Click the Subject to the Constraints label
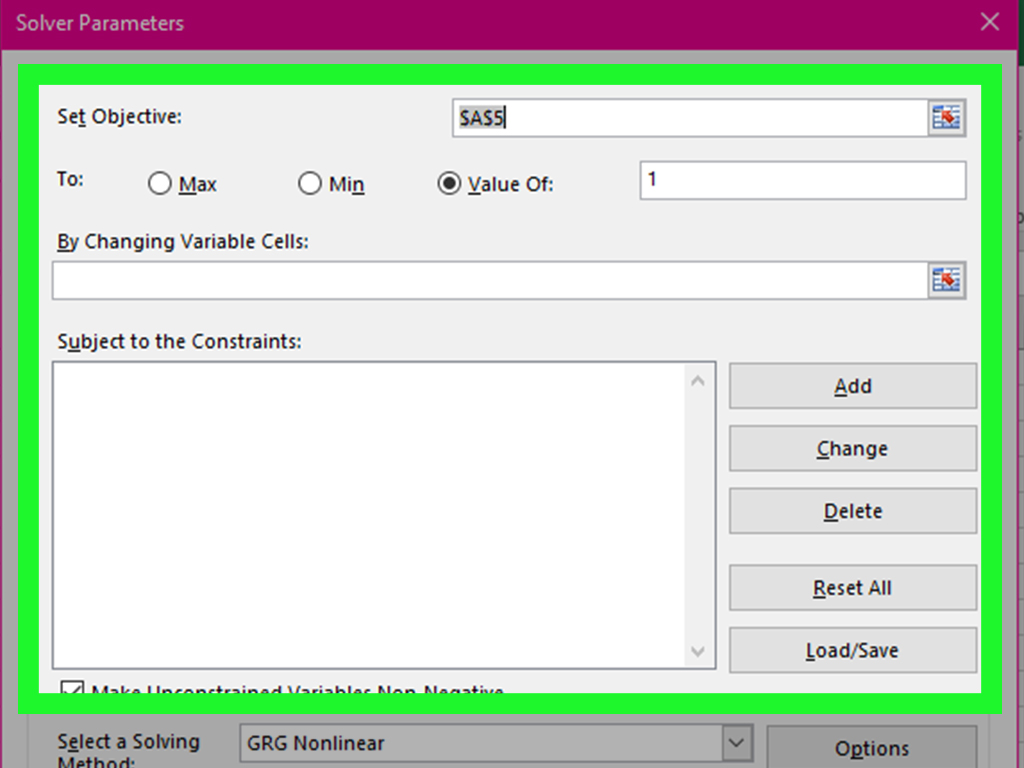The height and width of the screenshot is (768, 1024). pyautogui.click(x=180, y=342)
